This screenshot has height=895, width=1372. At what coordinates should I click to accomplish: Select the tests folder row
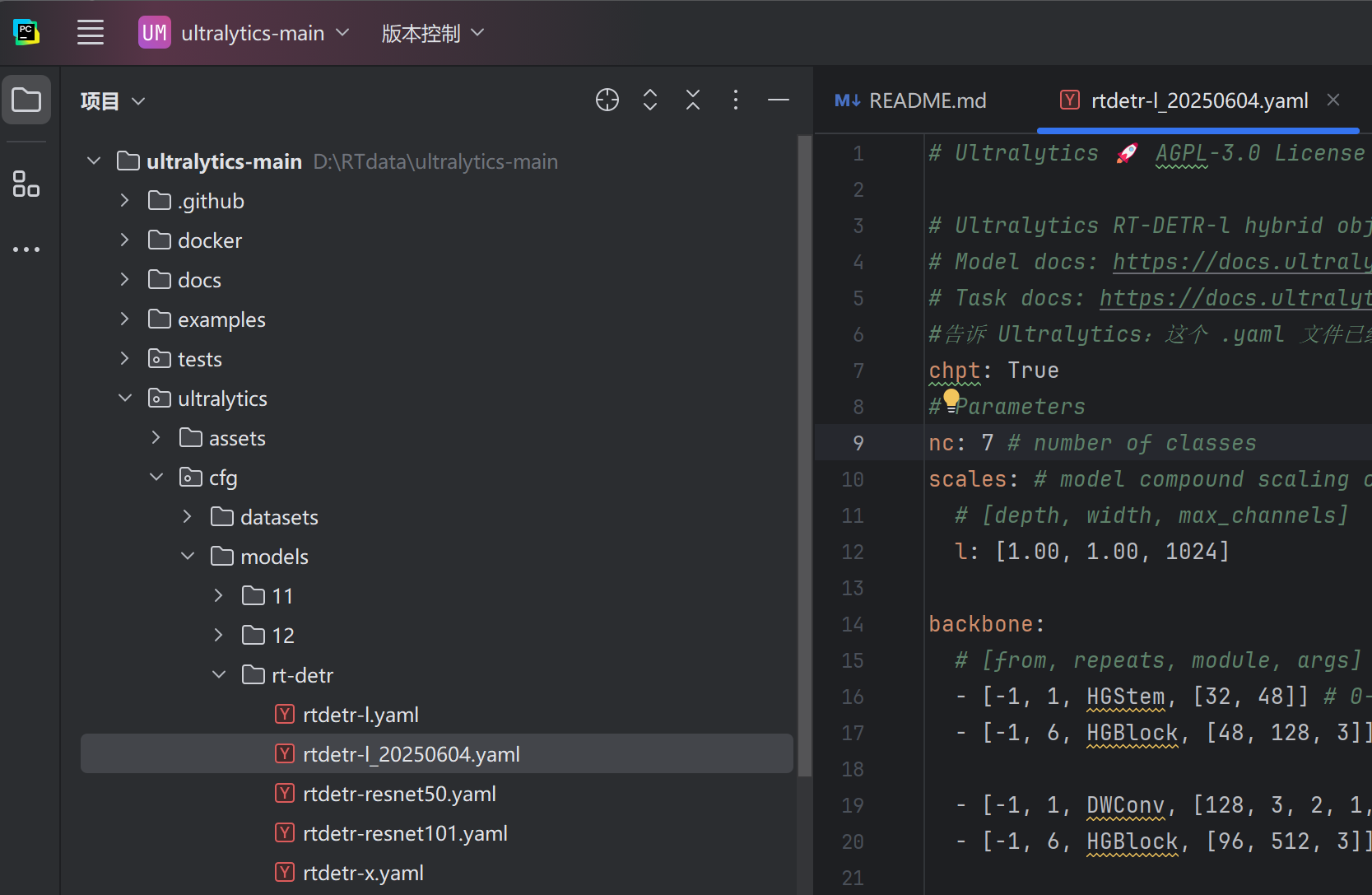coord(437,358)
